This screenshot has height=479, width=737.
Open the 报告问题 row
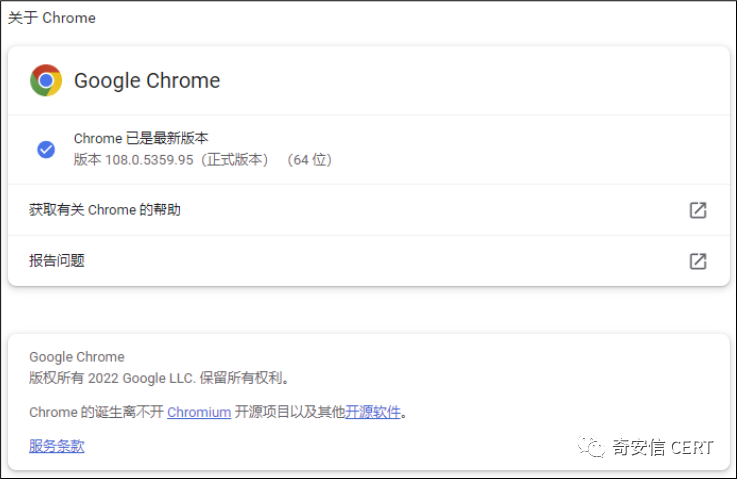368,261
